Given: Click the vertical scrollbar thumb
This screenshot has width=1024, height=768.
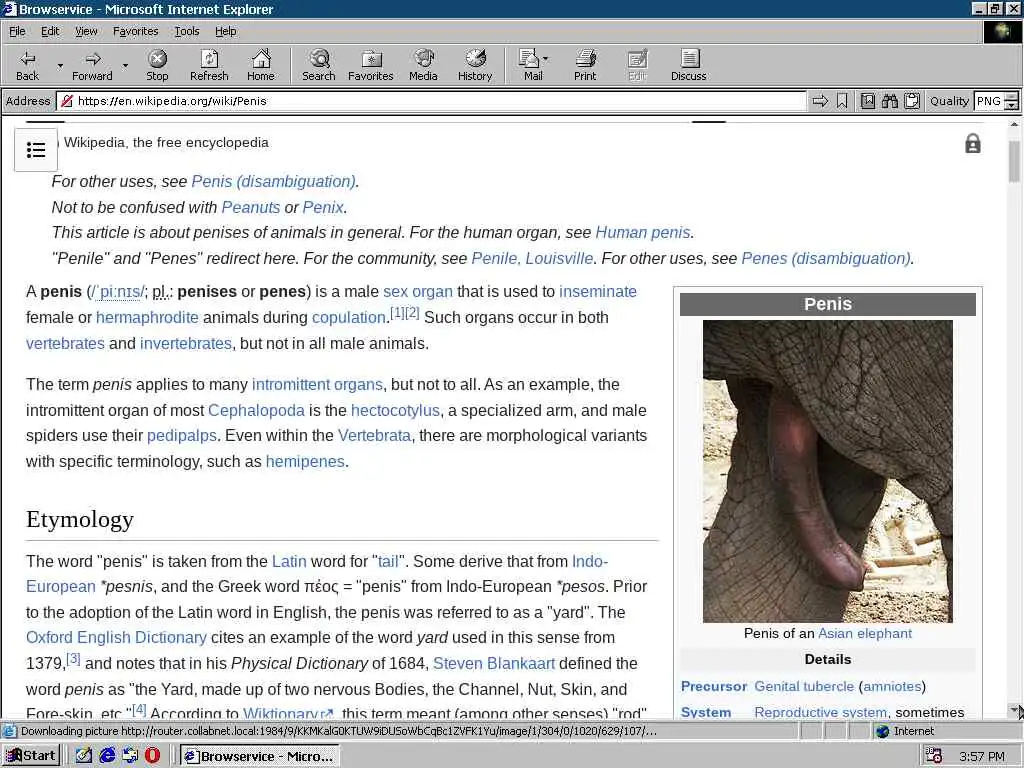Looking at the screenshot, I should point(1014,161).
